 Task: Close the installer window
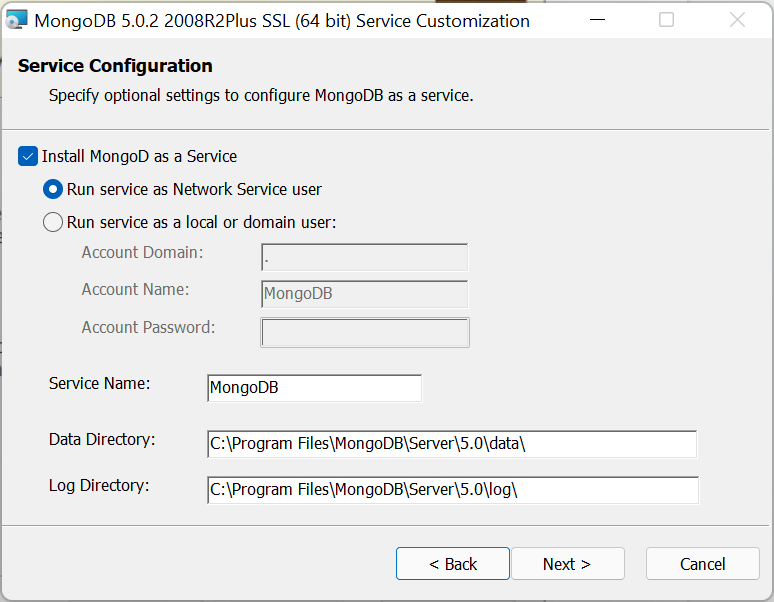pos(737,20)
